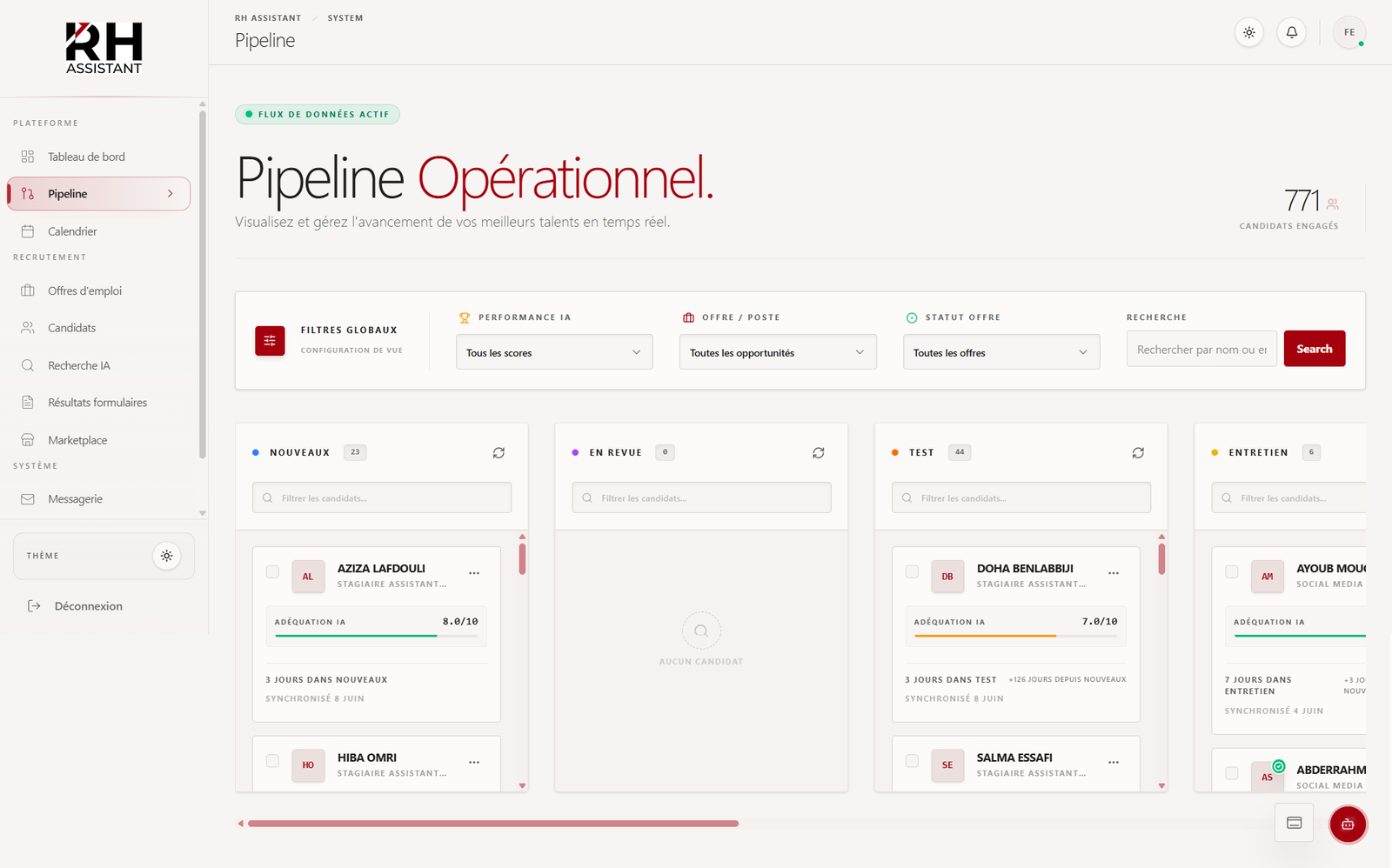Screen dimensions: 1392x868
Task: Click Aziza Lafdouli's adéquation IA progress bar
Action: [376, 636]
